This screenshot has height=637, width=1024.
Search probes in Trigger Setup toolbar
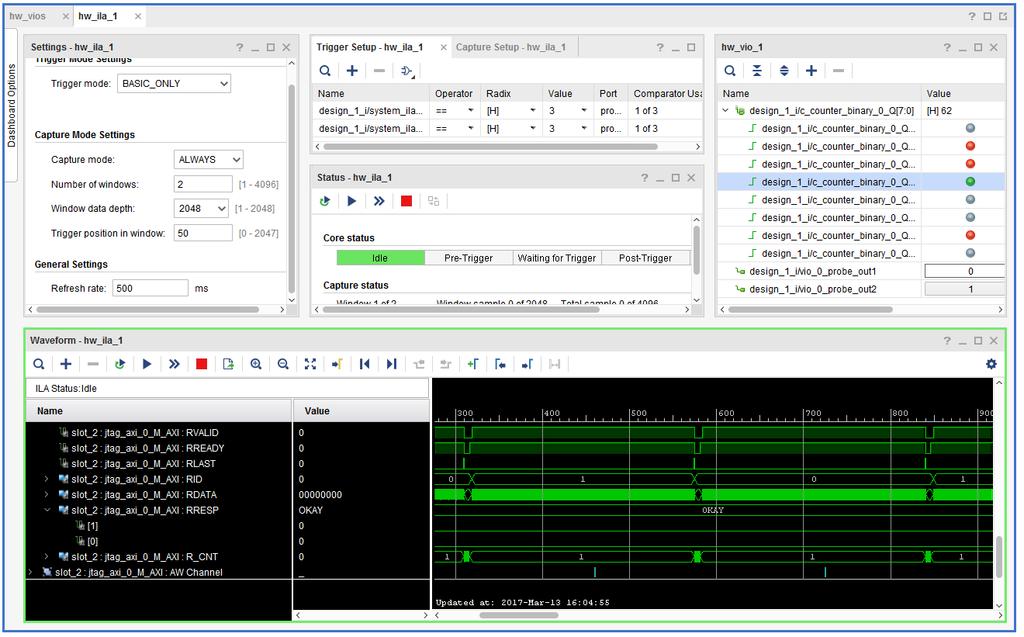tap(325, 71)
